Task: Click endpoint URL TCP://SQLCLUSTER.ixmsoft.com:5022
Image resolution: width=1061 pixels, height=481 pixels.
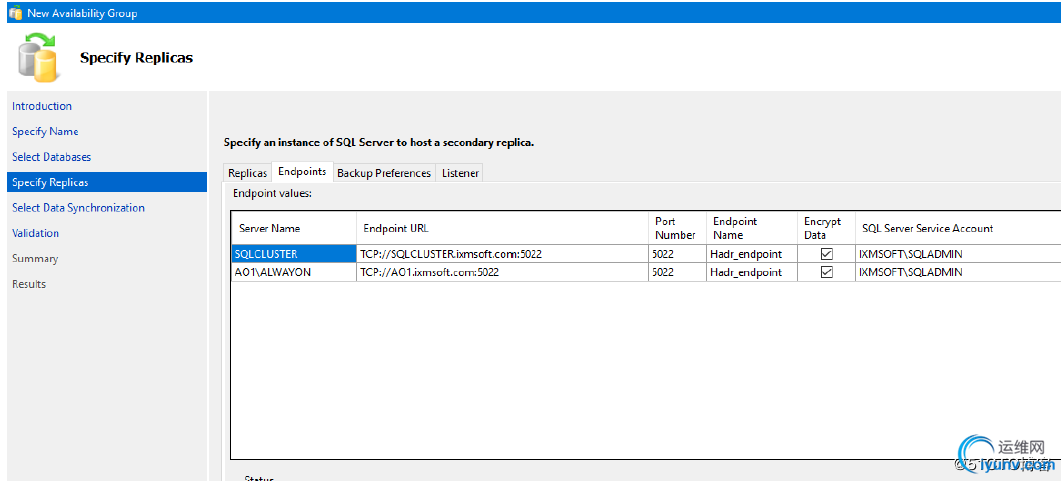Action: click(502, 254)
